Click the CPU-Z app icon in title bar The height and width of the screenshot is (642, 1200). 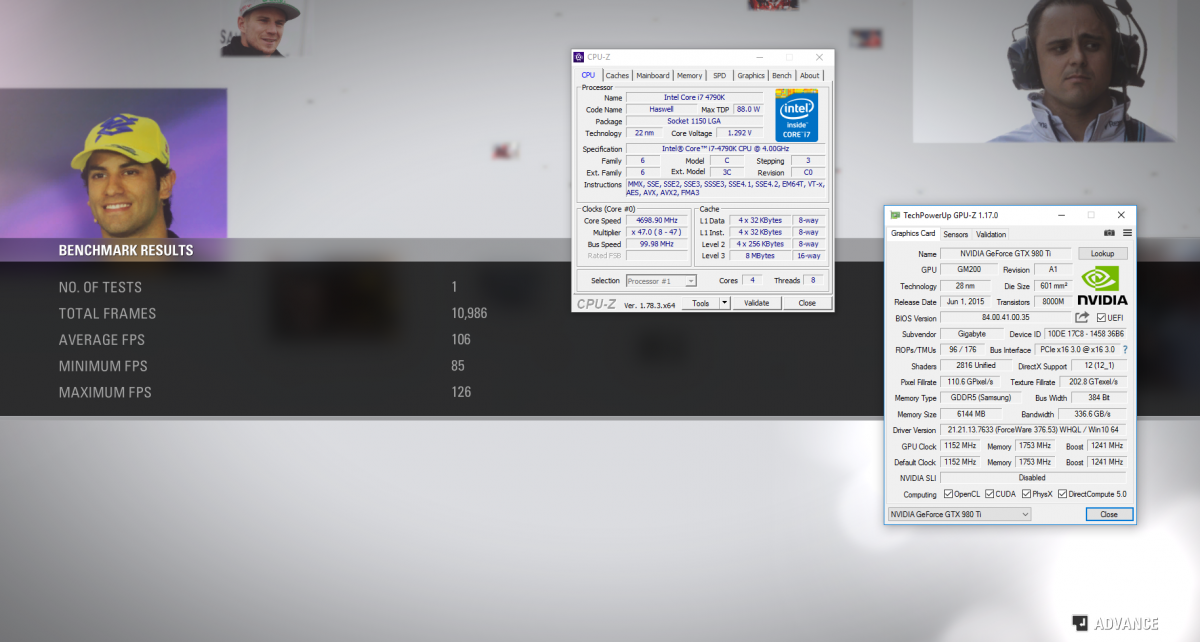tap(579, 57)
